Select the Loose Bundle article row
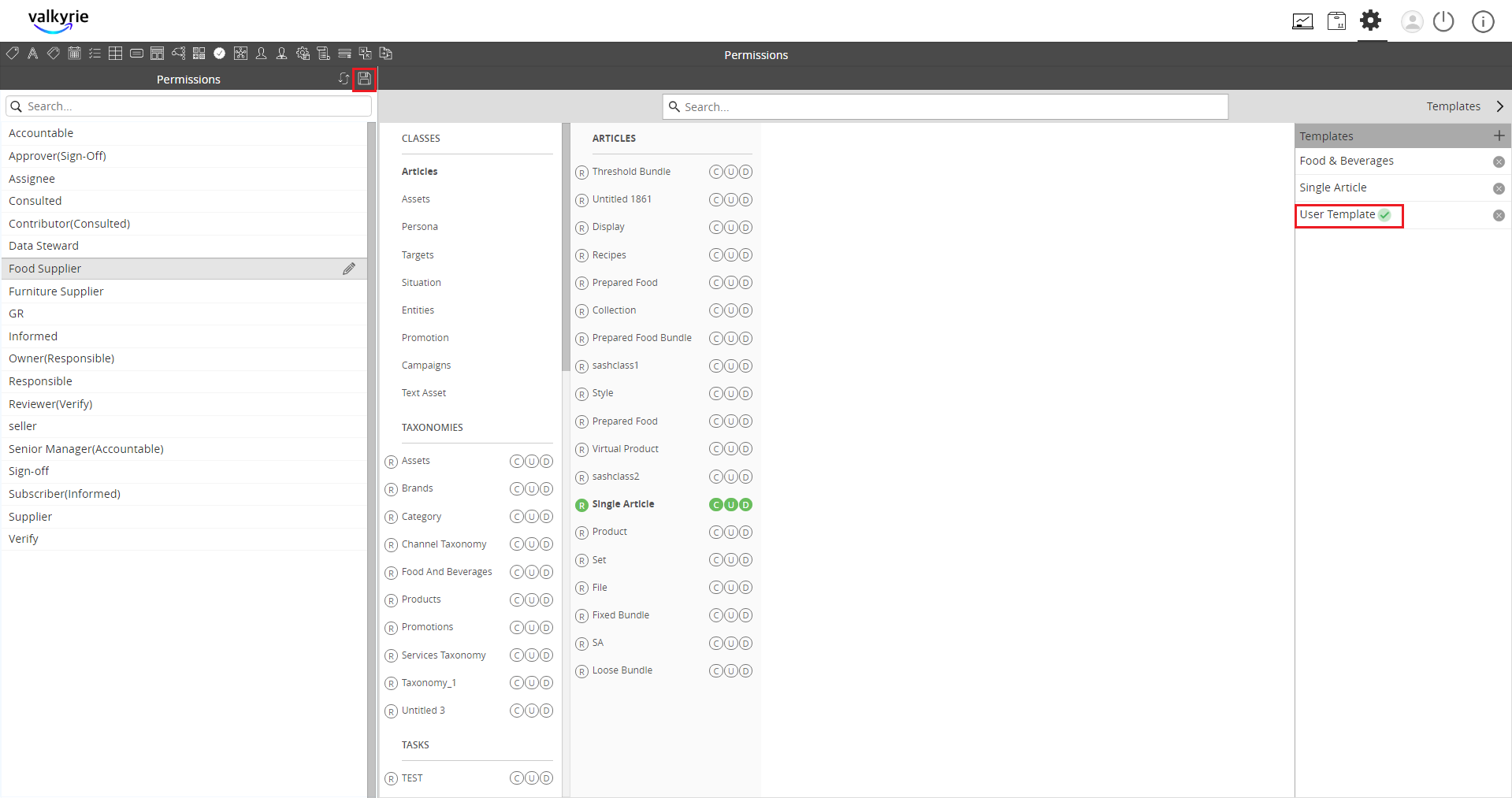Screen dimensions: 1512x798 [x=622, y=670]
